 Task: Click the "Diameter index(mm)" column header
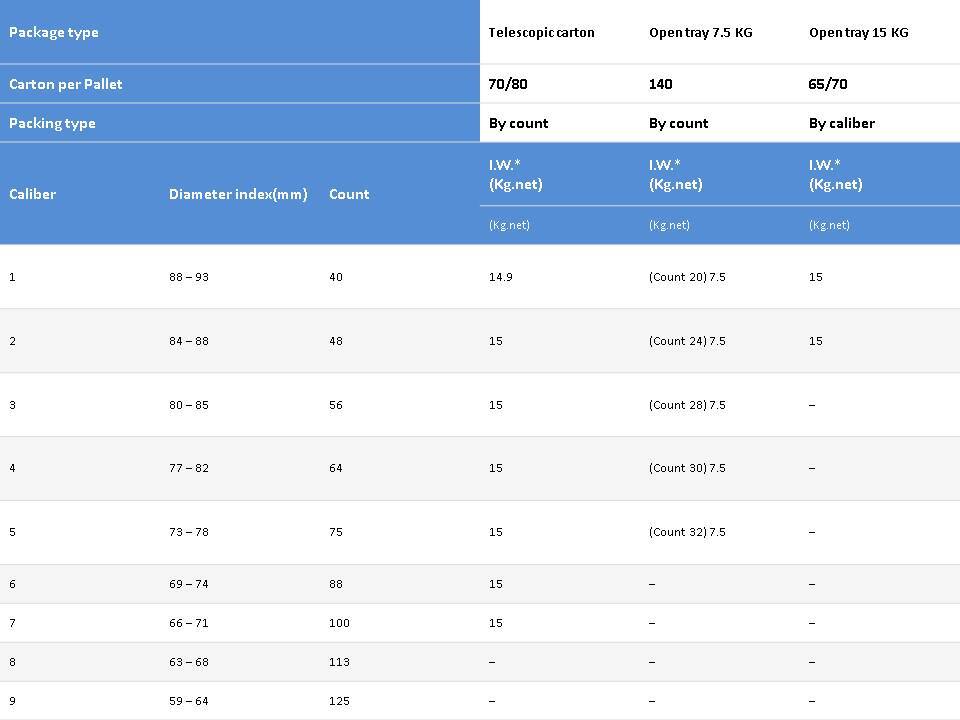point(238,194)
